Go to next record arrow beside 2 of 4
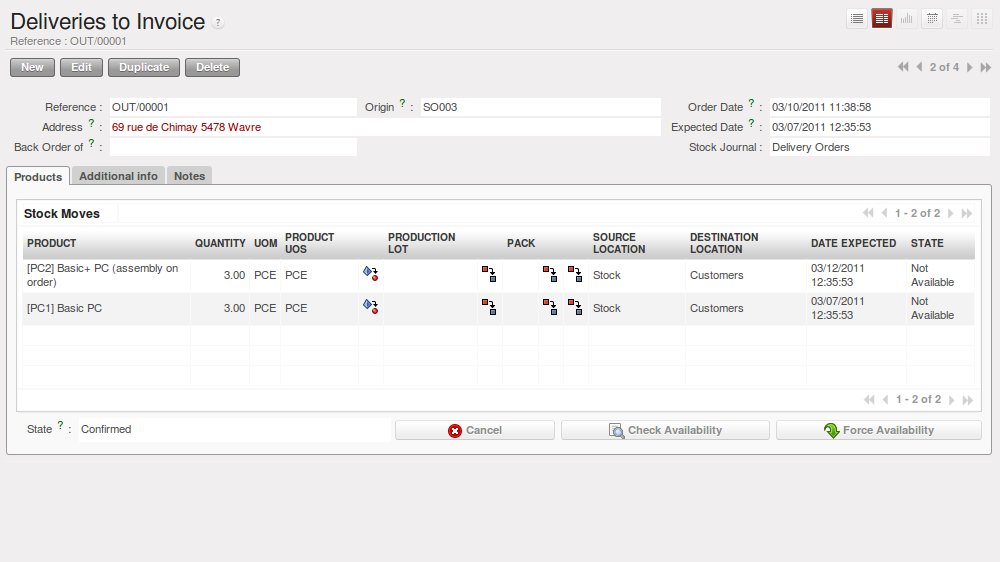Image resolution: width=1000 pixels, height=562 pixels. pyautogui.click(x=970, y=67)
